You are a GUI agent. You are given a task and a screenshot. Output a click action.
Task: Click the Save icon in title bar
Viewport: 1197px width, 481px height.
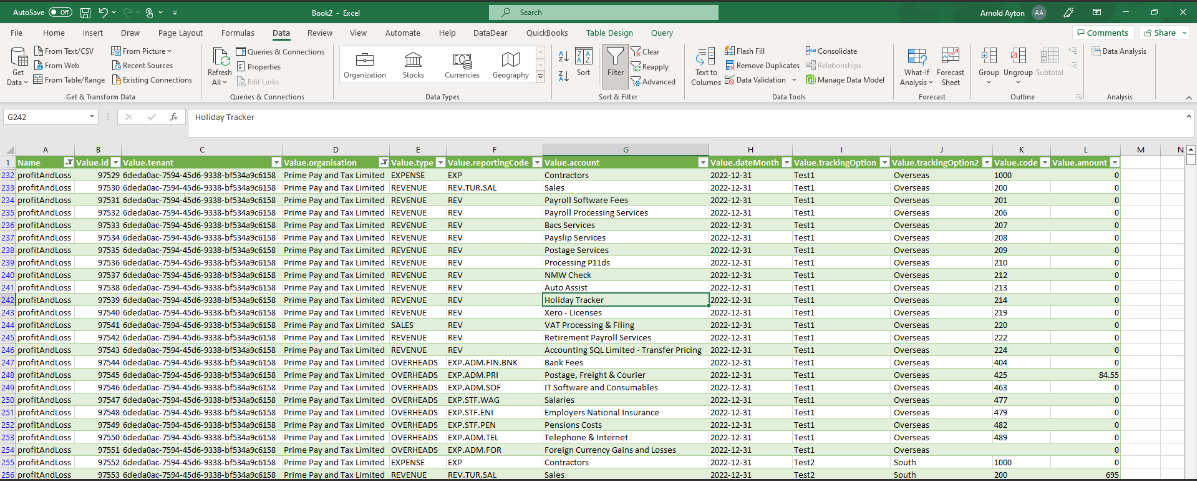click(x=87, y=12)
